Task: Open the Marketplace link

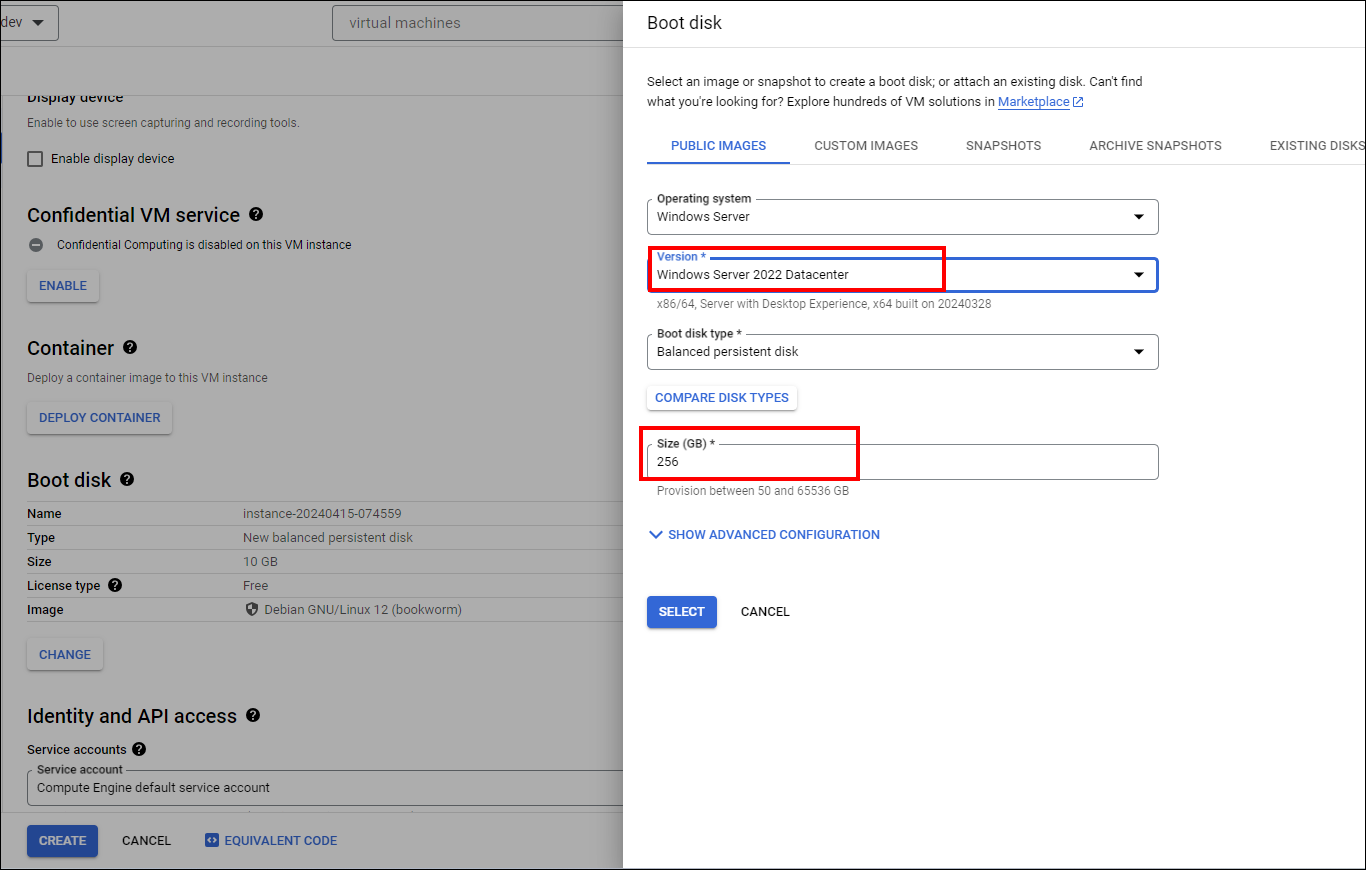Action: click(x=1034, y=102)
